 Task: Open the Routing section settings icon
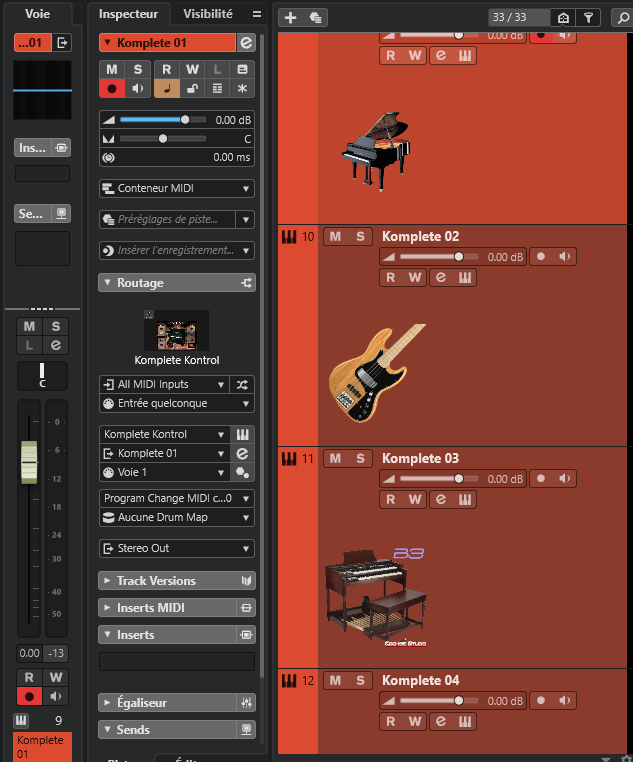246,283
